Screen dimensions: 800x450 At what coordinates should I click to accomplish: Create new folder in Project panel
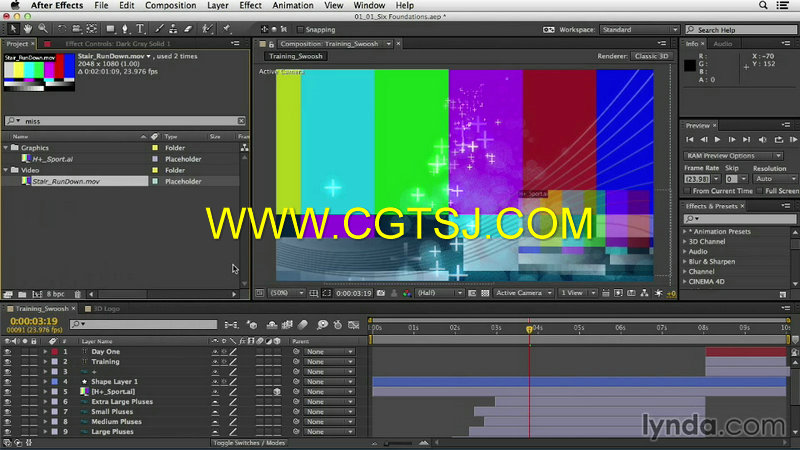click(x=22, y=294)
